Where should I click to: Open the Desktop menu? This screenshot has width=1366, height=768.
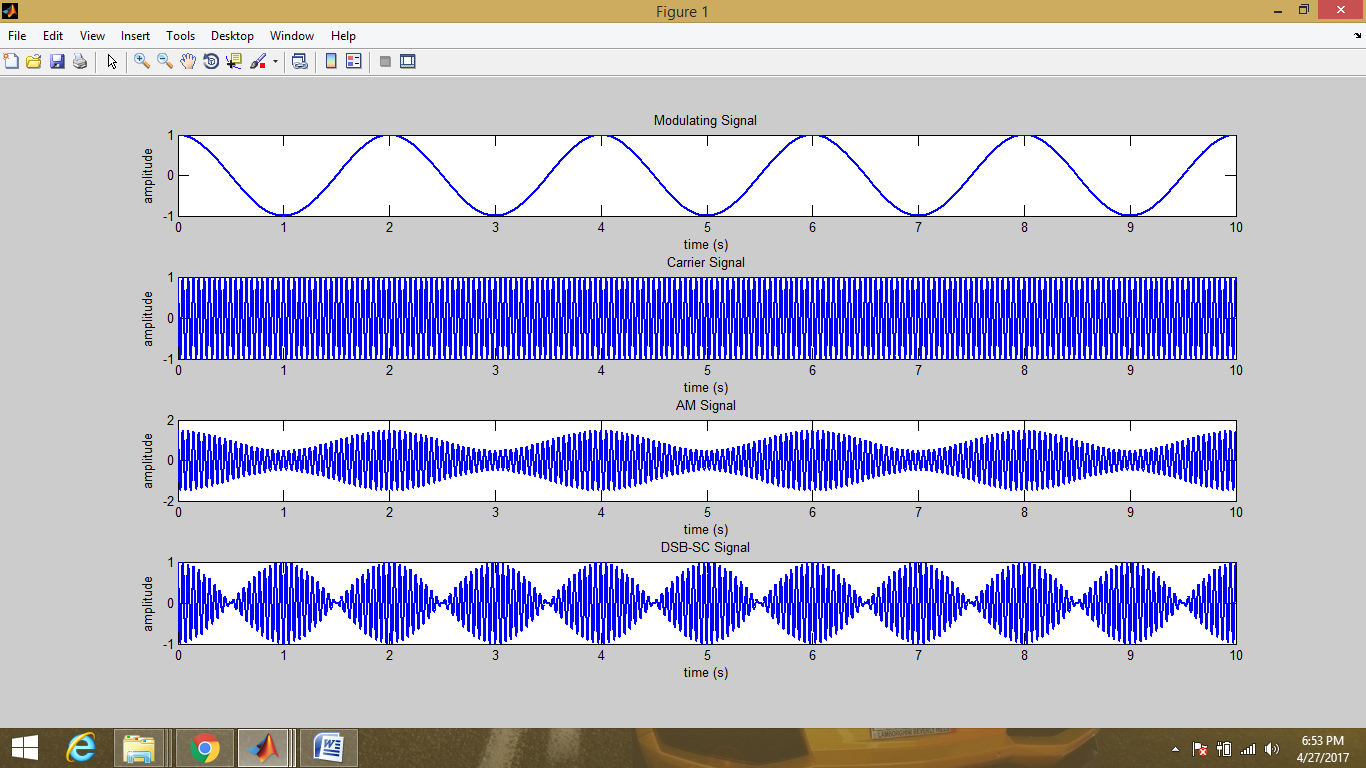click(x=232, y=36)
